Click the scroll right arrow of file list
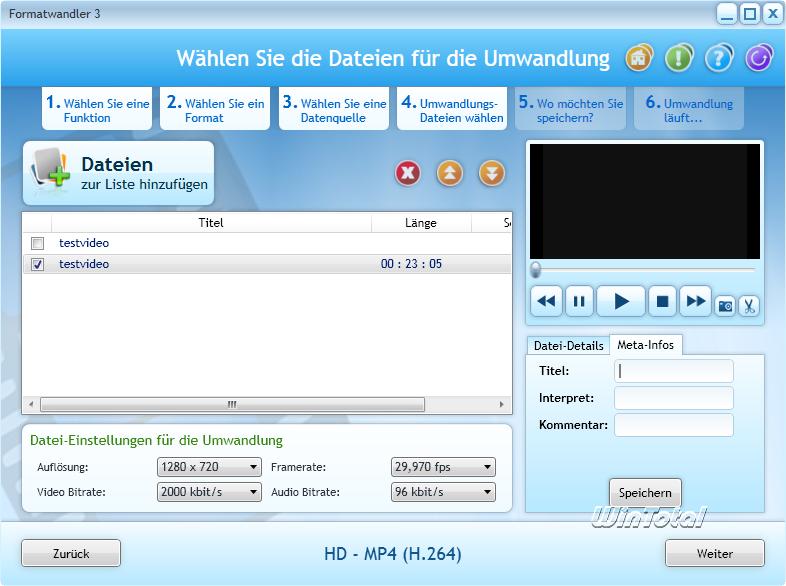The height and width of the screenshot is (586, 786). tap(501, 404)
